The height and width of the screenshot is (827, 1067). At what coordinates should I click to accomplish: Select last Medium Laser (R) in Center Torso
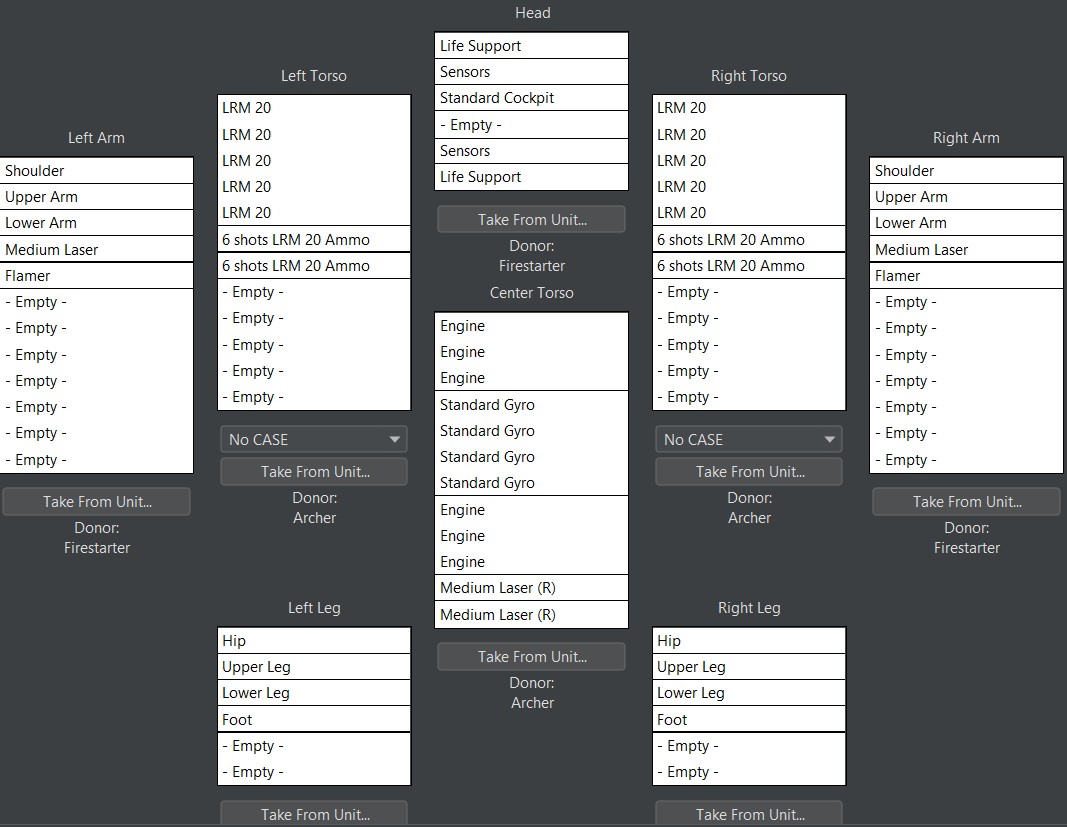click(531, 615)
